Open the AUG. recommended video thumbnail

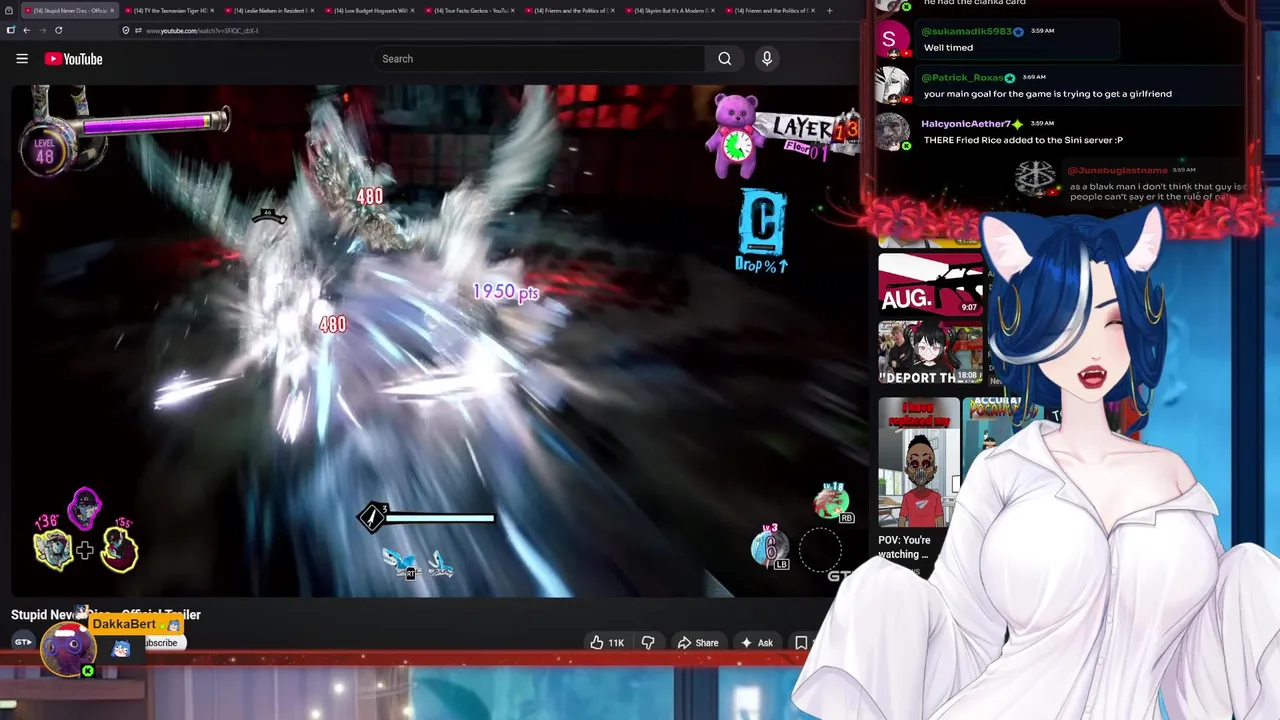(x=930, y=284)
